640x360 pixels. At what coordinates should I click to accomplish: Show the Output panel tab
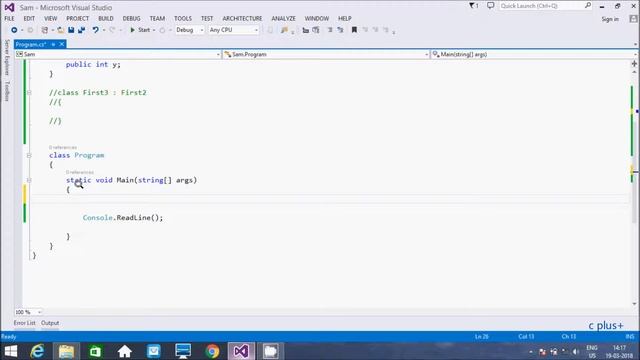50,323
